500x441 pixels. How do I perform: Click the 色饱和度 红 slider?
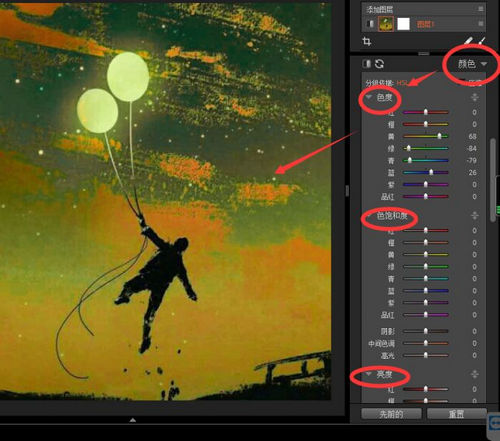[426, 230]
